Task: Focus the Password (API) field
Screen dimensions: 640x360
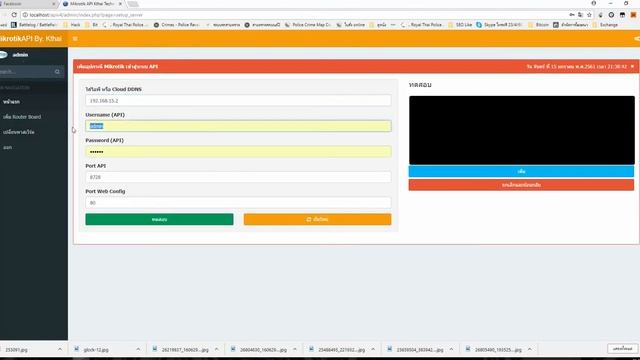Action: (238, 151)
